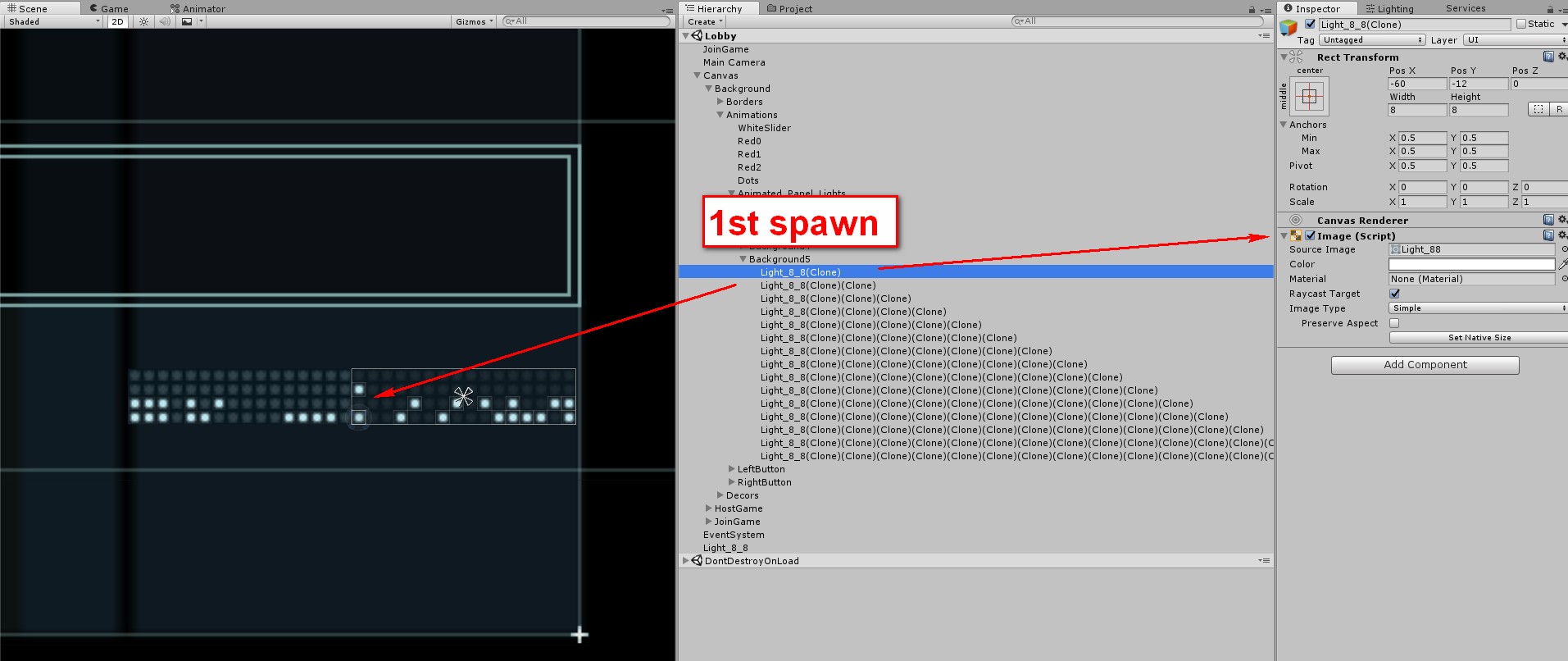Open the Image Type dropdown

coord(1477,308)
